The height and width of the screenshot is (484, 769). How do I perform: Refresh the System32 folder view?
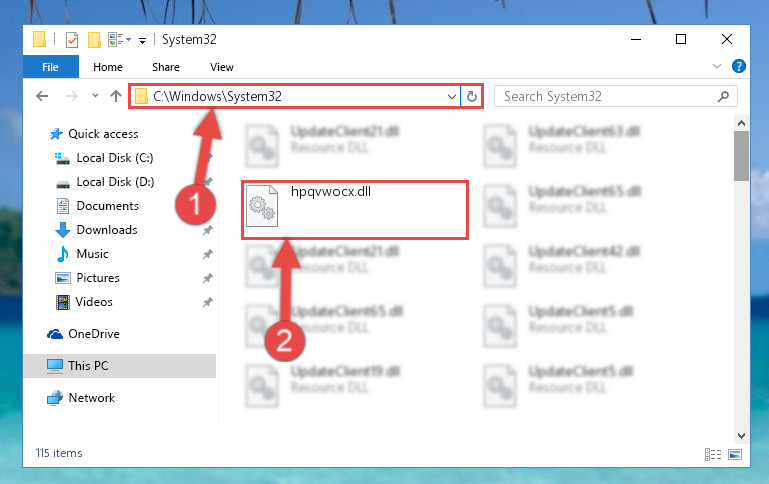(472, 96)
